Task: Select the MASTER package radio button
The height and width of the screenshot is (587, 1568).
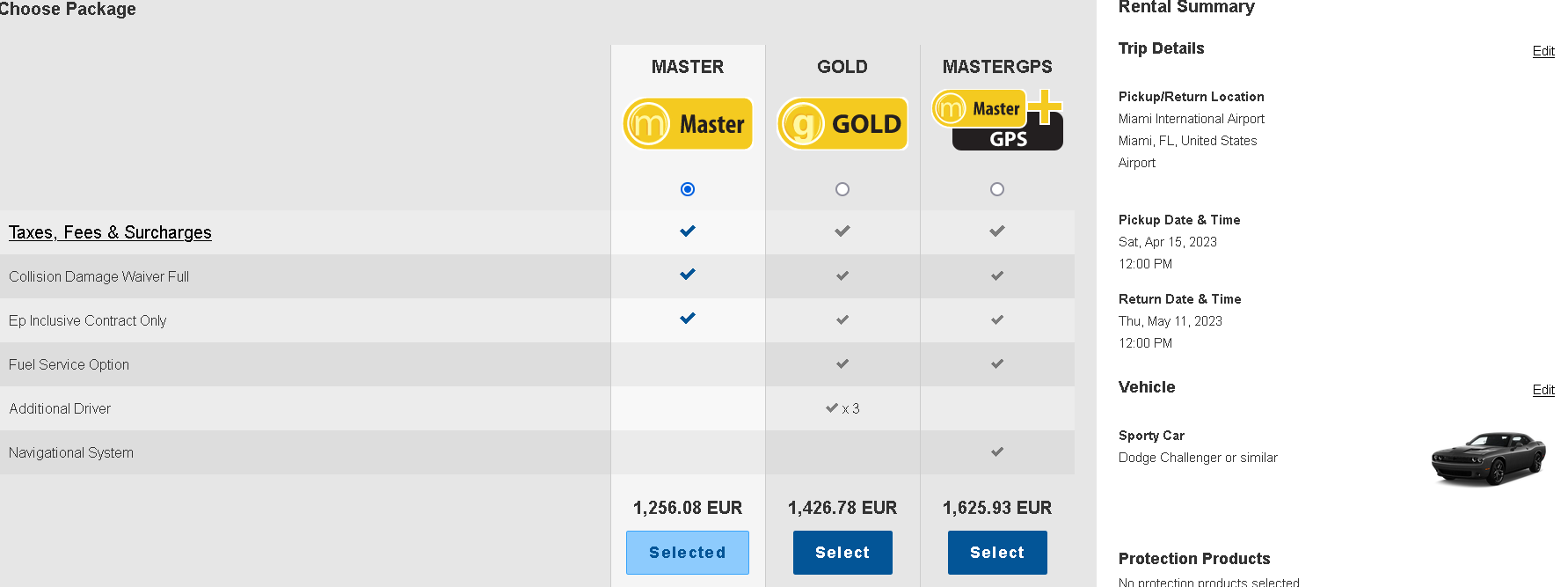Action: coord(688,189)
